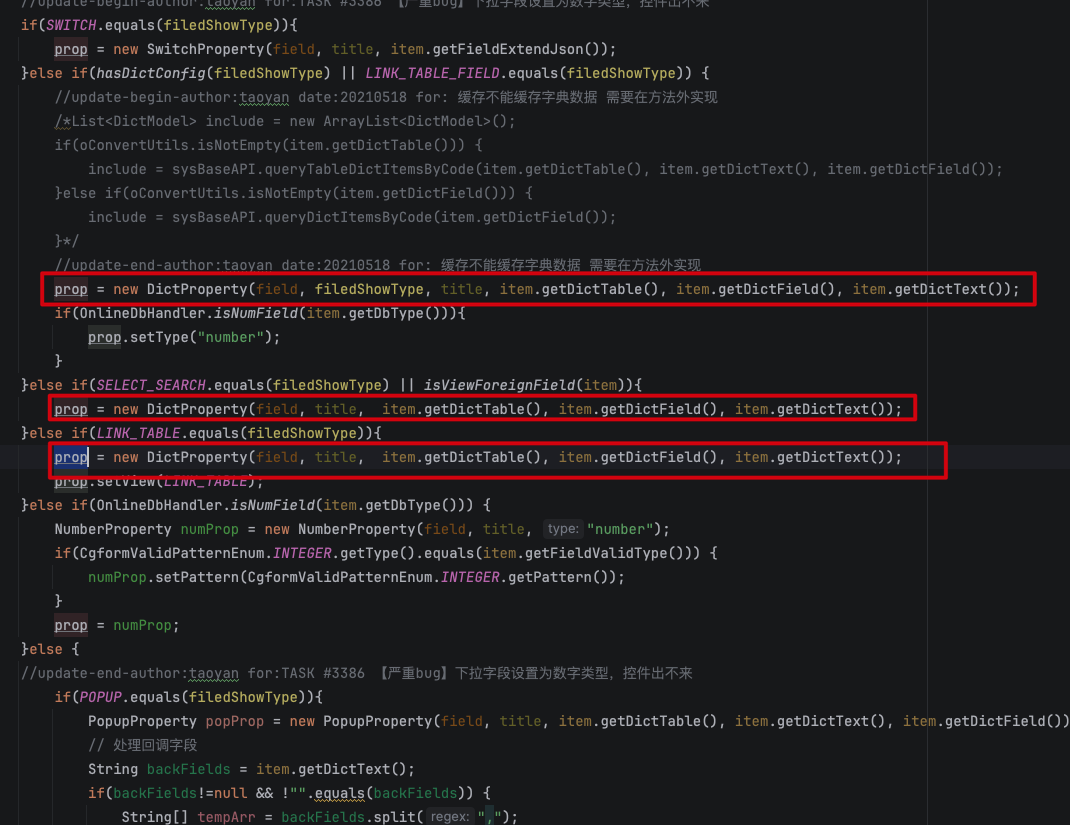Screen dimensions: 1070x825
Task: Click the highlighted prop variable at the caret
Action: point(71,457)
